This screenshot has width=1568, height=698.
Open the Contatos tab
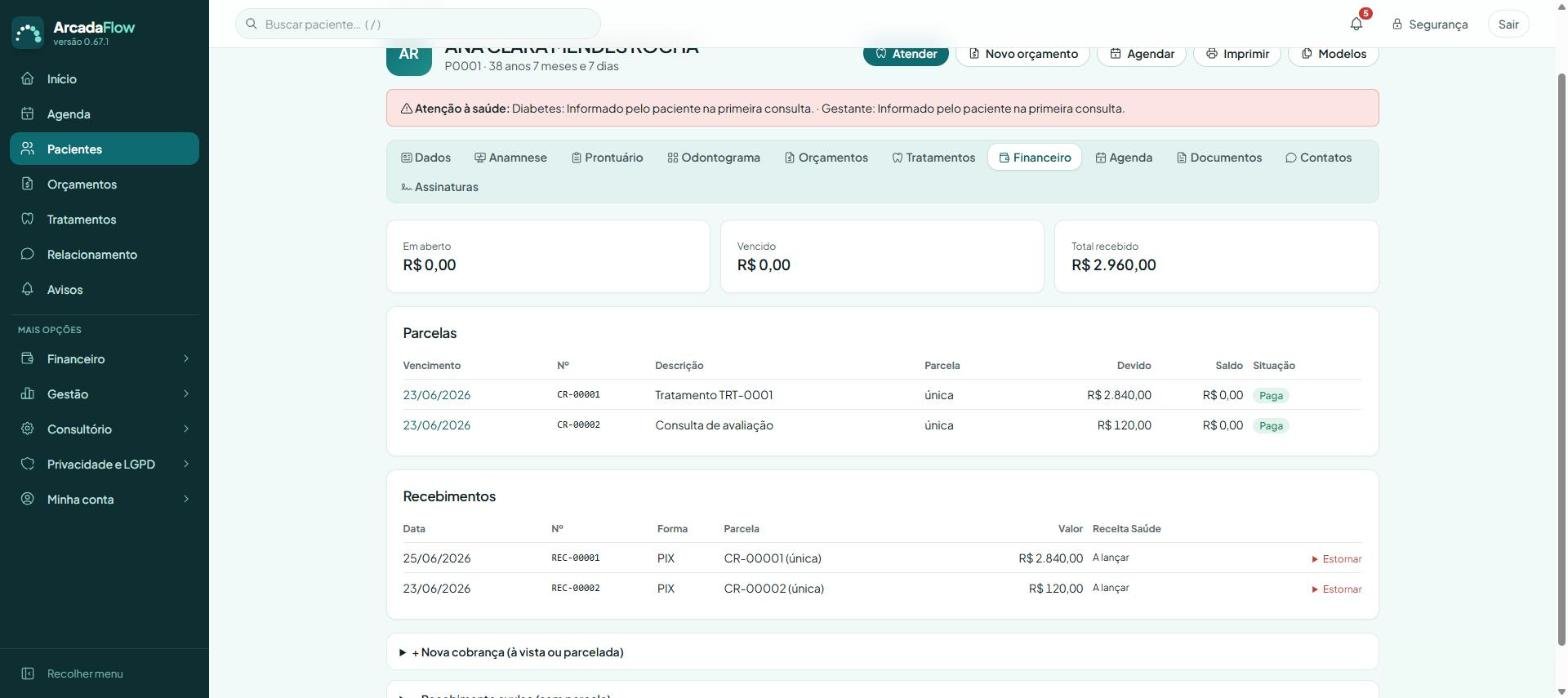click(x=1318, y=158)
